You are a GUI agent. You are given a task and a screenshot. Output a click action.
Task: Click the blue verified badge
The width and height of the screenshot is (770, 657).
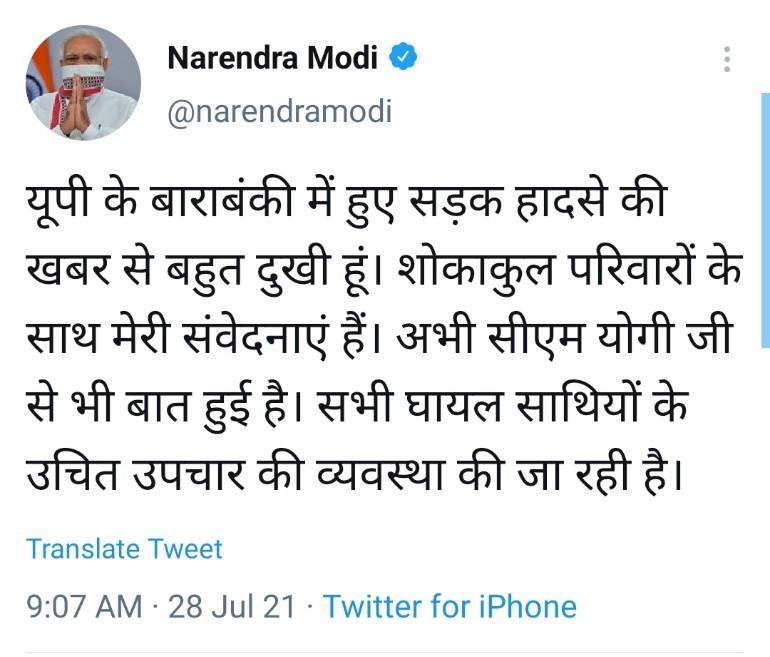coord(403,58)
